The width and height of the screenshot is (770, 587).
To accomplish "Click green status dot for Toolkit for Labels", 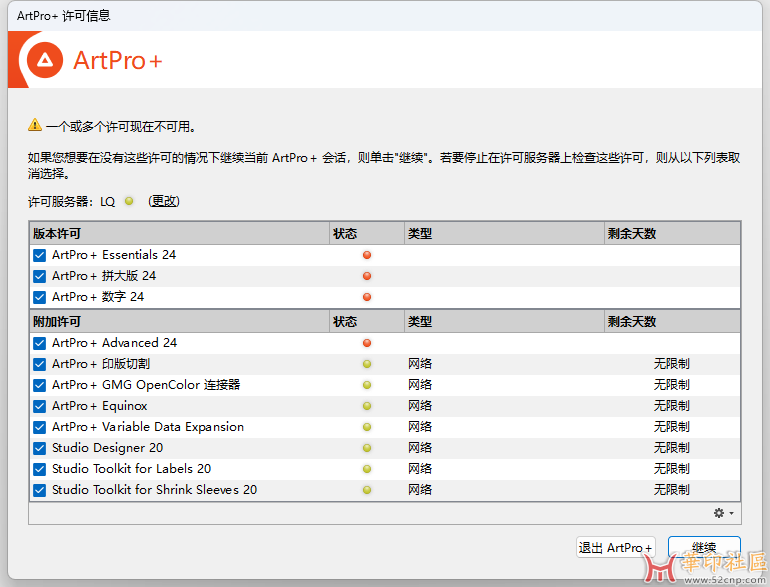I will [x=367, y=469].
